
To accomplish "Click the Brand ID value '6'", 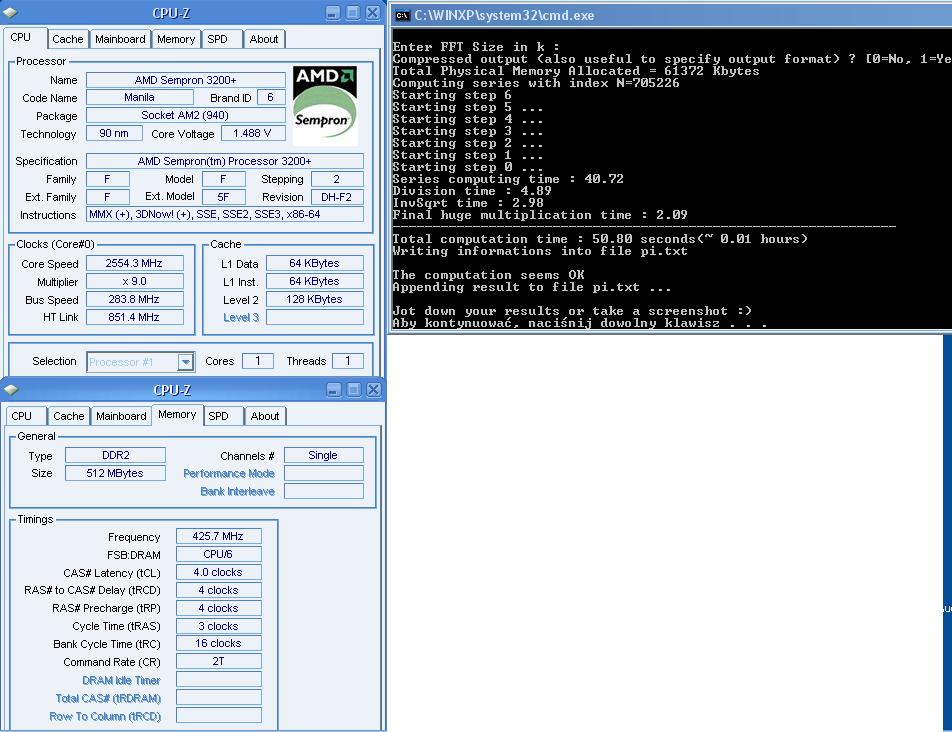I will 271,97.
